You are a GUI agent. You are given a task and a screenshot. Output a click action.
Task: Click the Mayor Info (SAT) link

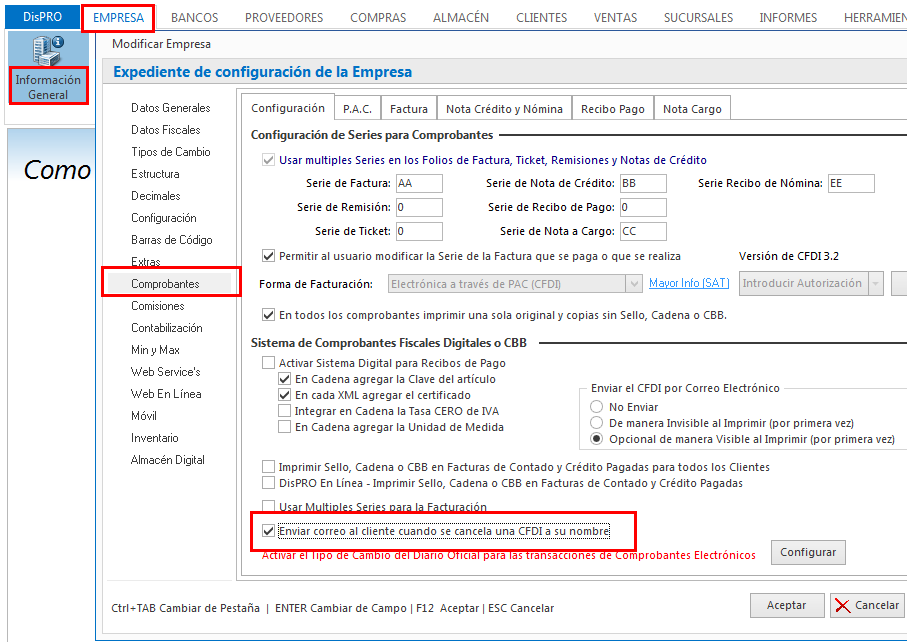(689, 284)
